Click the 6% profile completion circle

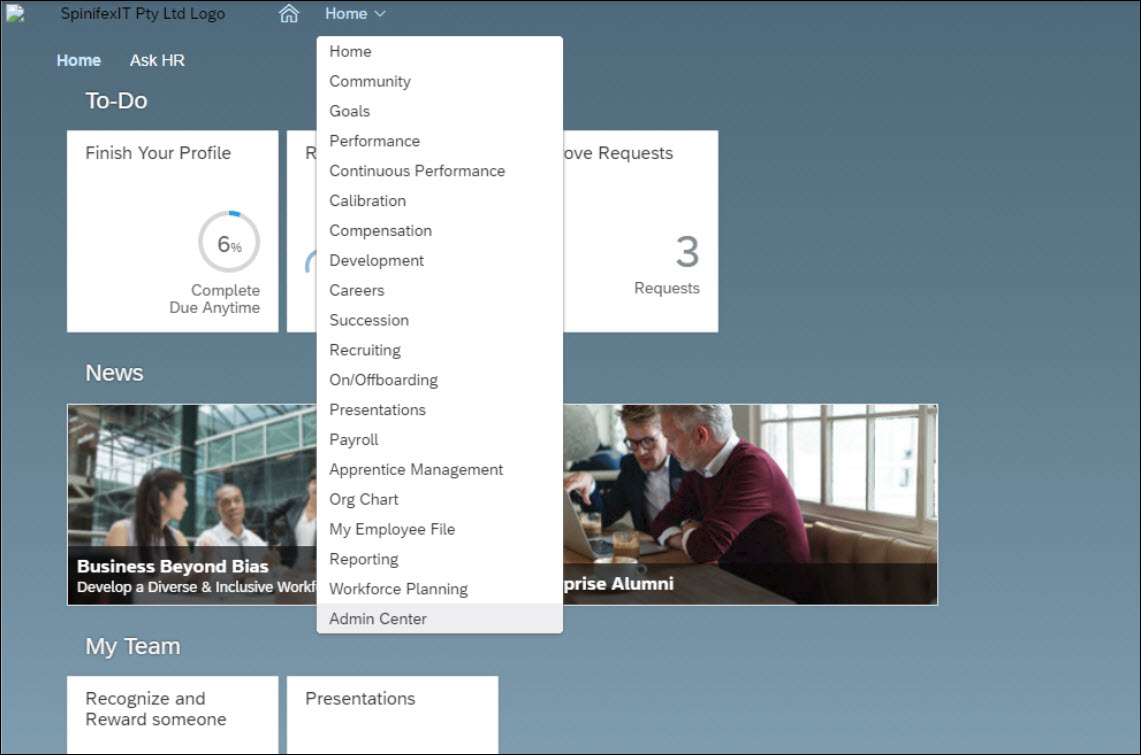tap(229, 242)
